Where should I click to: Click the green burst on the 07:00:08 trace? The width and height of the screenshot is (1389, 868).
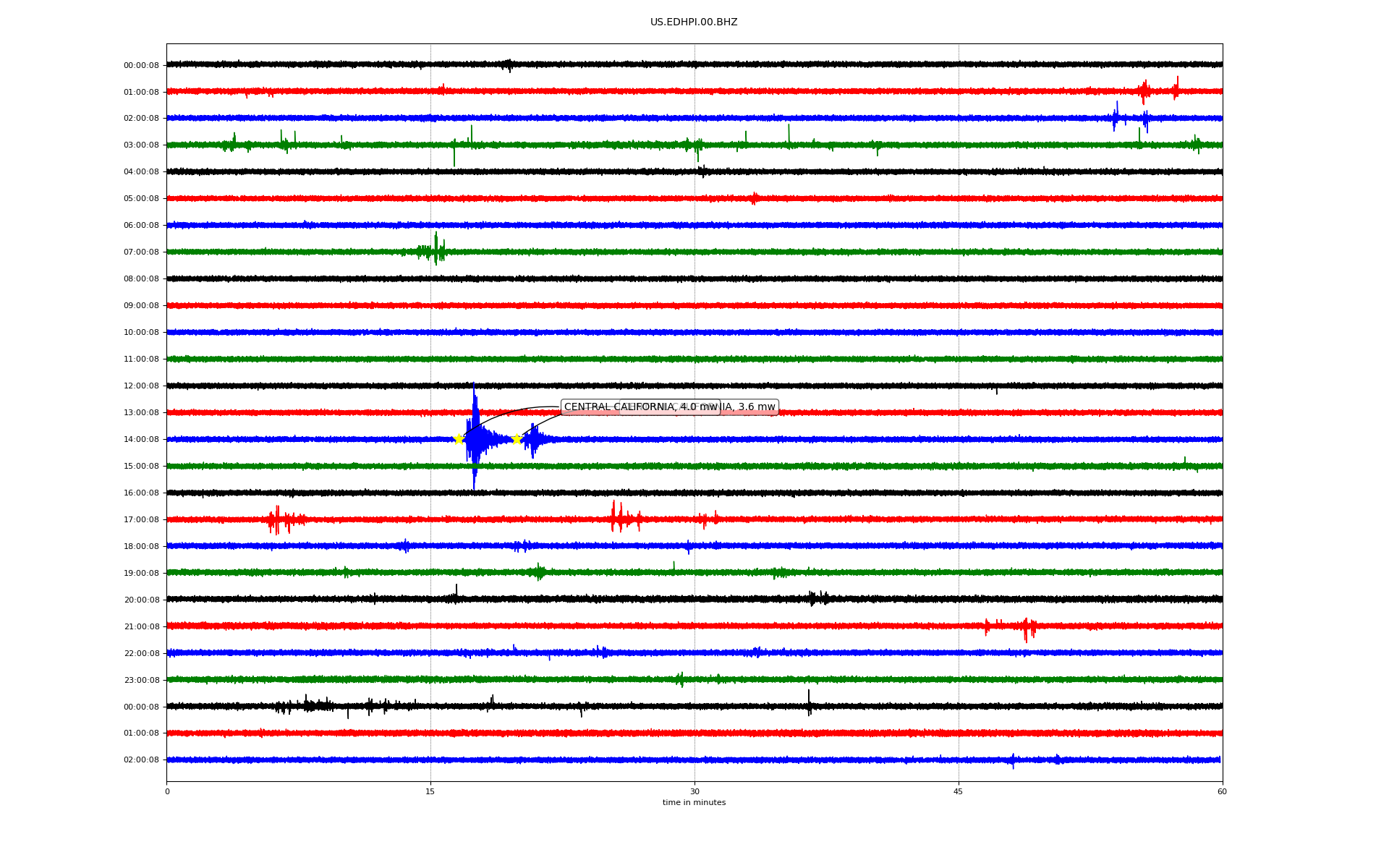coord(434,250)
